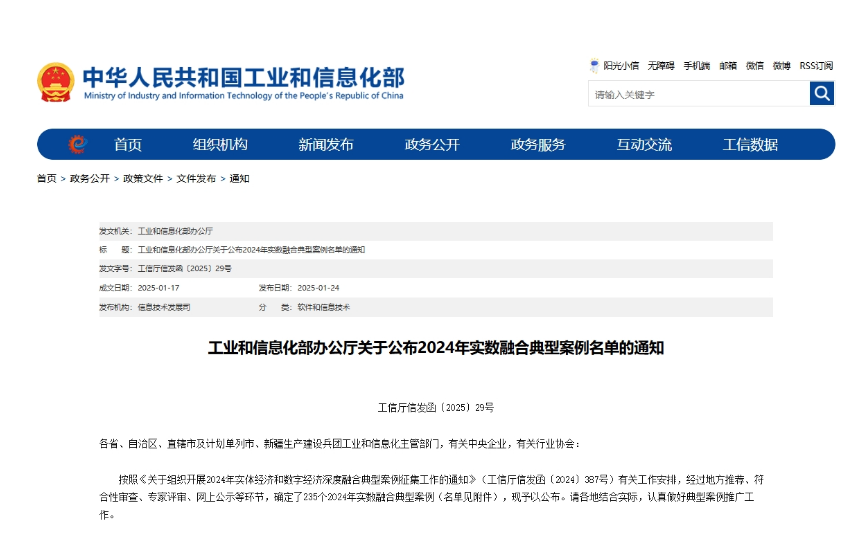Screen dimensions: 865x534
Task: Open the 政务服务 navigation menu item
Action: click(538, 145)
